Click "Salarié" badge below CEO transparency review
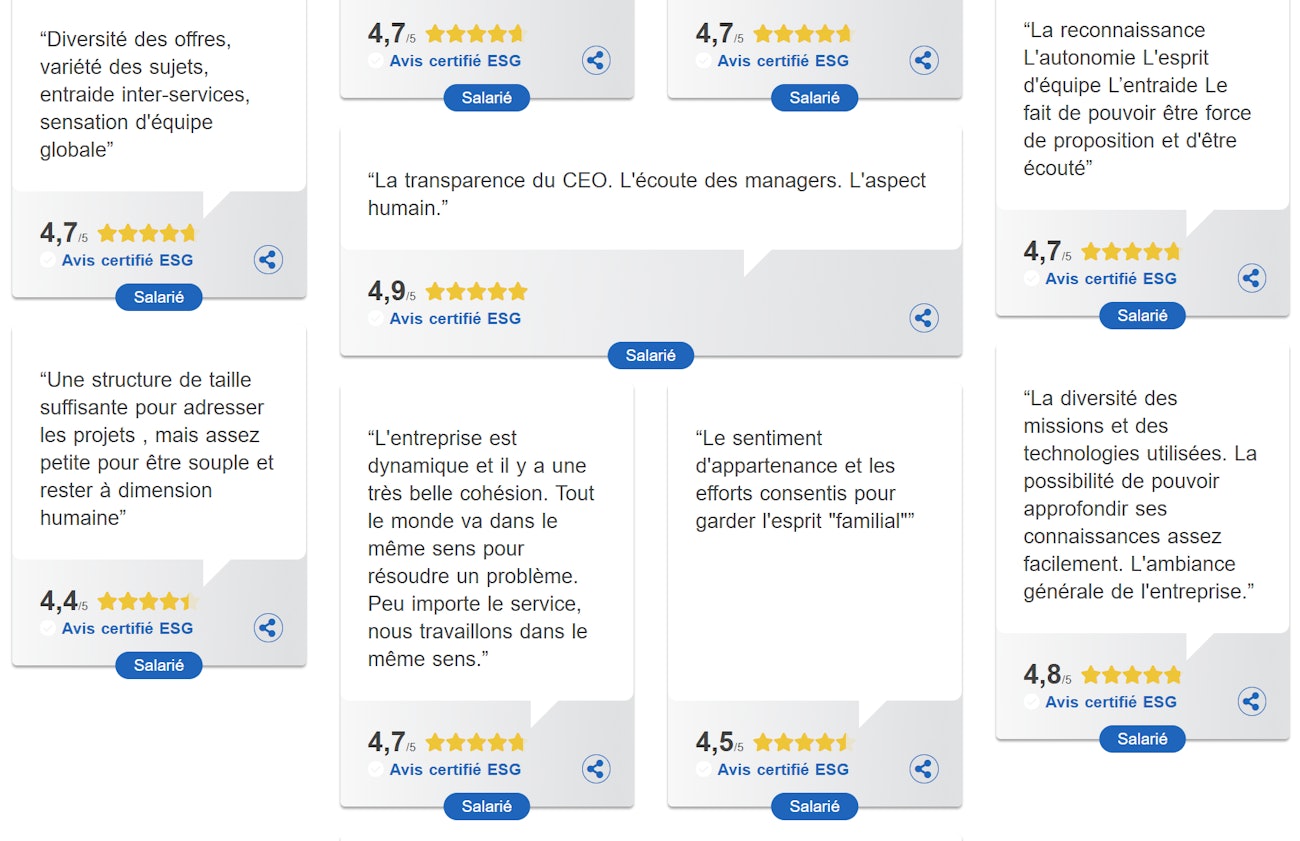The height and width of the screenshot is (841, 1300). tap(651, 355)
